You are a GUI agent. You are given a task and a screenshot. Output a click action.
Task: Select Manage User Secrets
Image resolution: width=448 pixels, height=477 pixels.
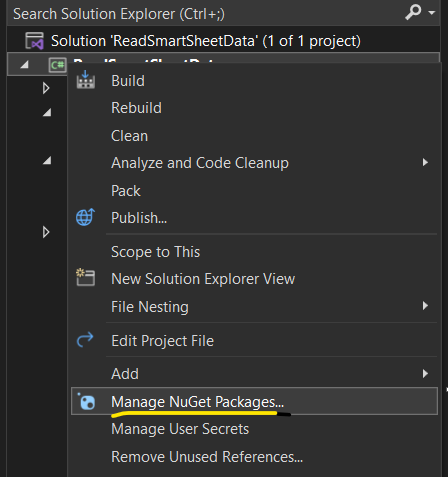[180, 429]
